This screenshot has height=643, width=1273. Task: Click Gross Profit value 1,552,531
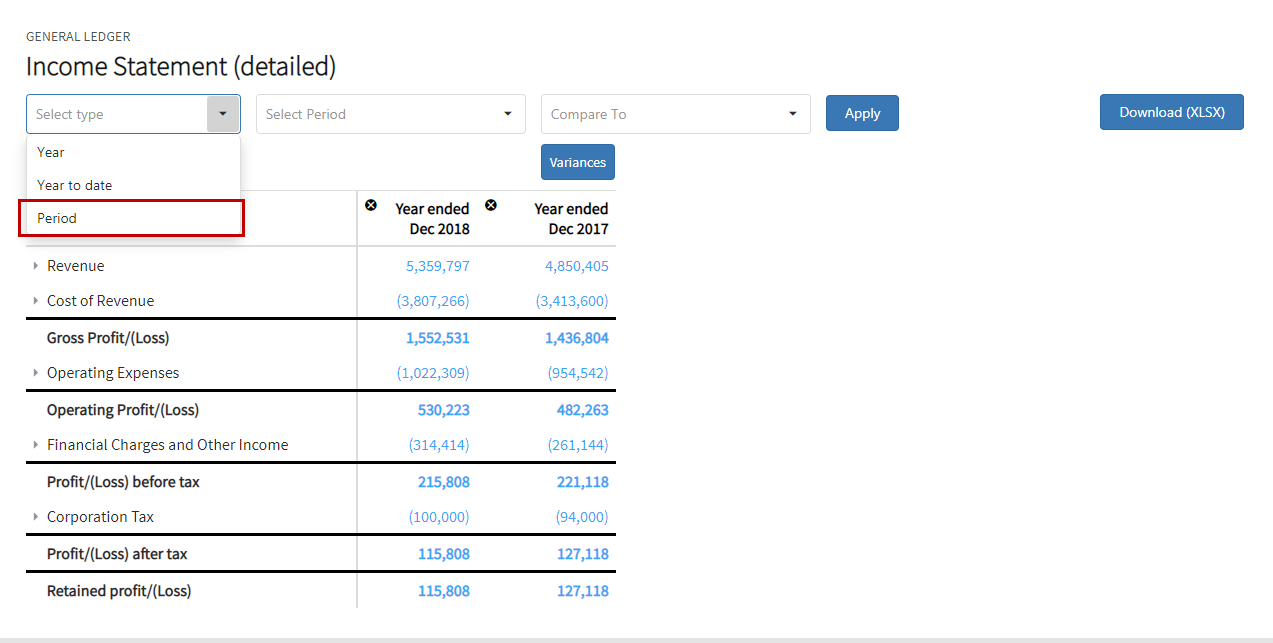[x=438, y=338]
